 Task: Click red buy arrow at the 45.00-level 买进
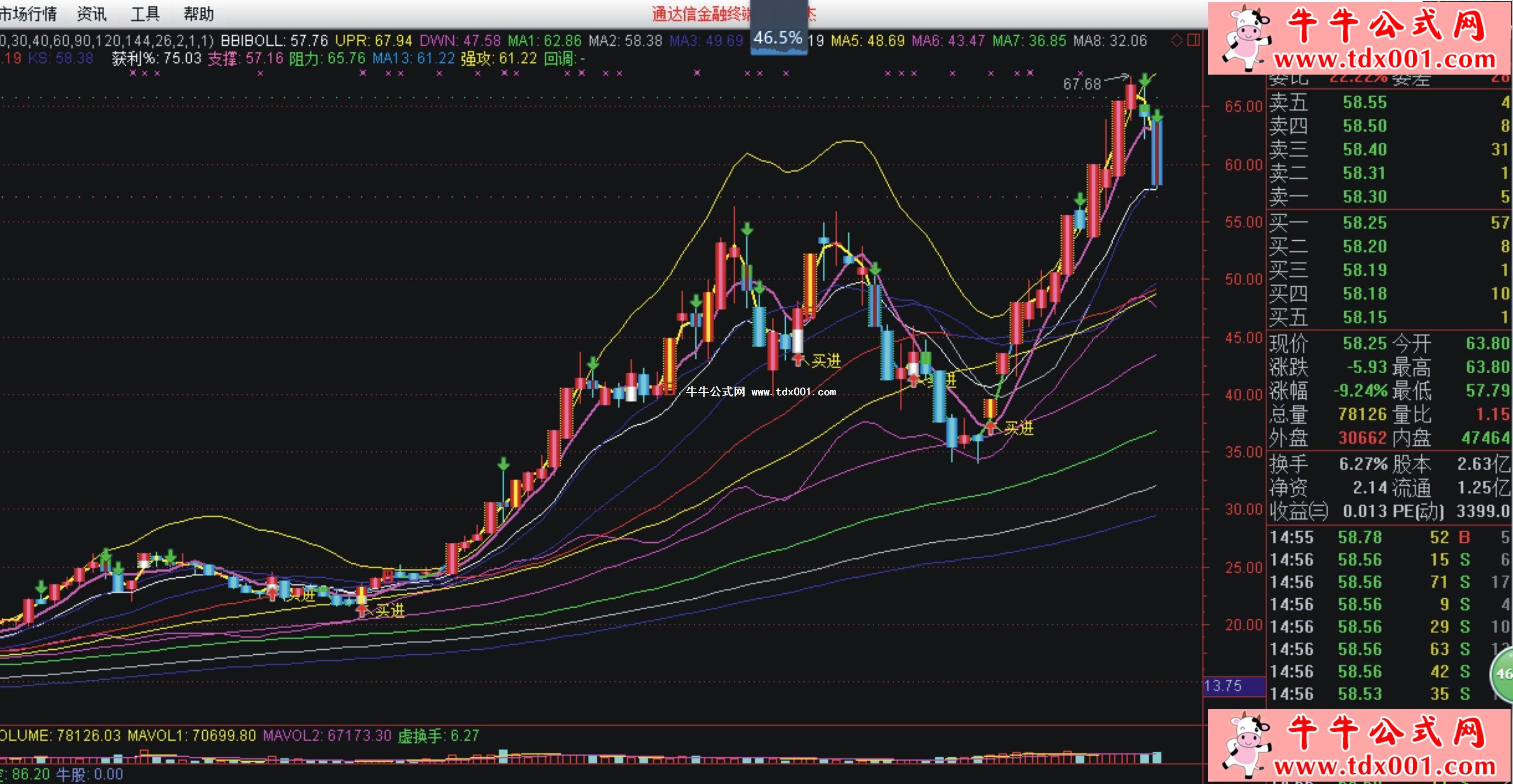797,359
